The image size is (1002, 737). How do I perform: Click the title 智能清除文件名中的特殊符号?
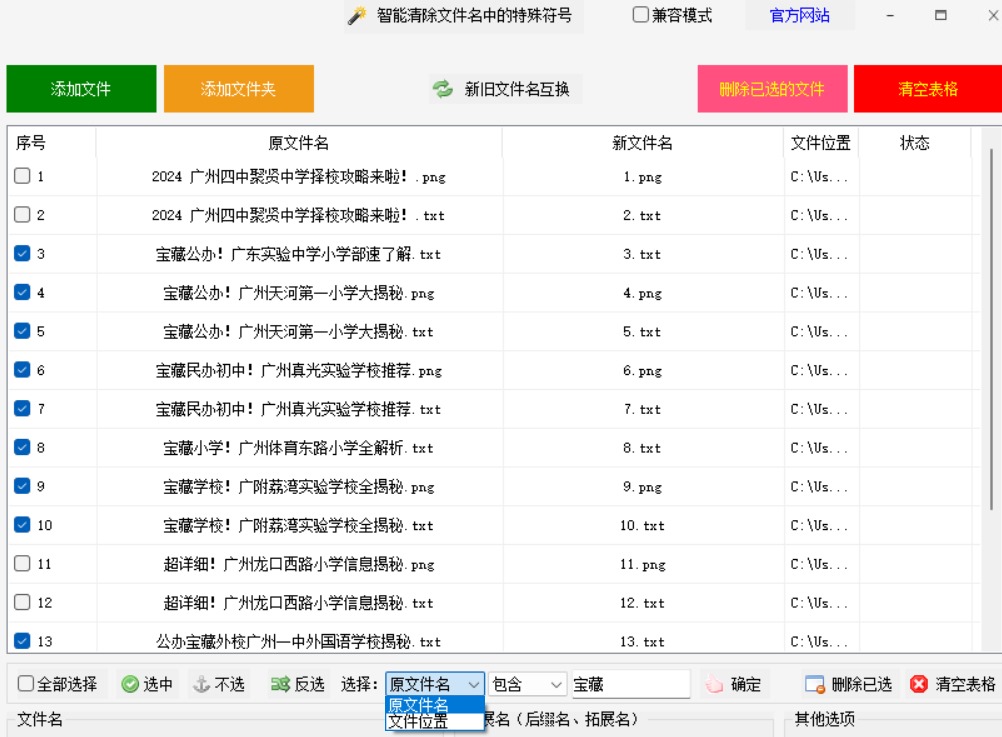pyautogui.click(x=474, y=15)
